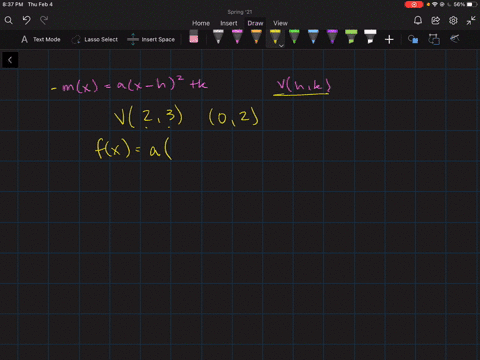Pick the orange pen
Screen dimensions: 480x360
[x=256, y=37]
